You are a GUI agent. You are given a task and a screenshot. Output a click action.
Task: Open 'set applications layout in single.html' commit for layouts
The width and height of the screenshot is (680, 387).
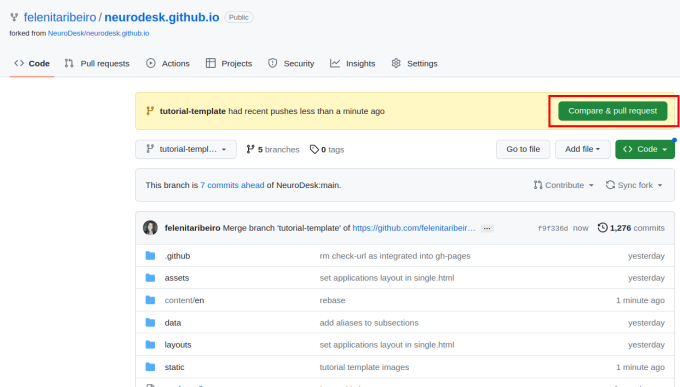click(x=387, y=345)
